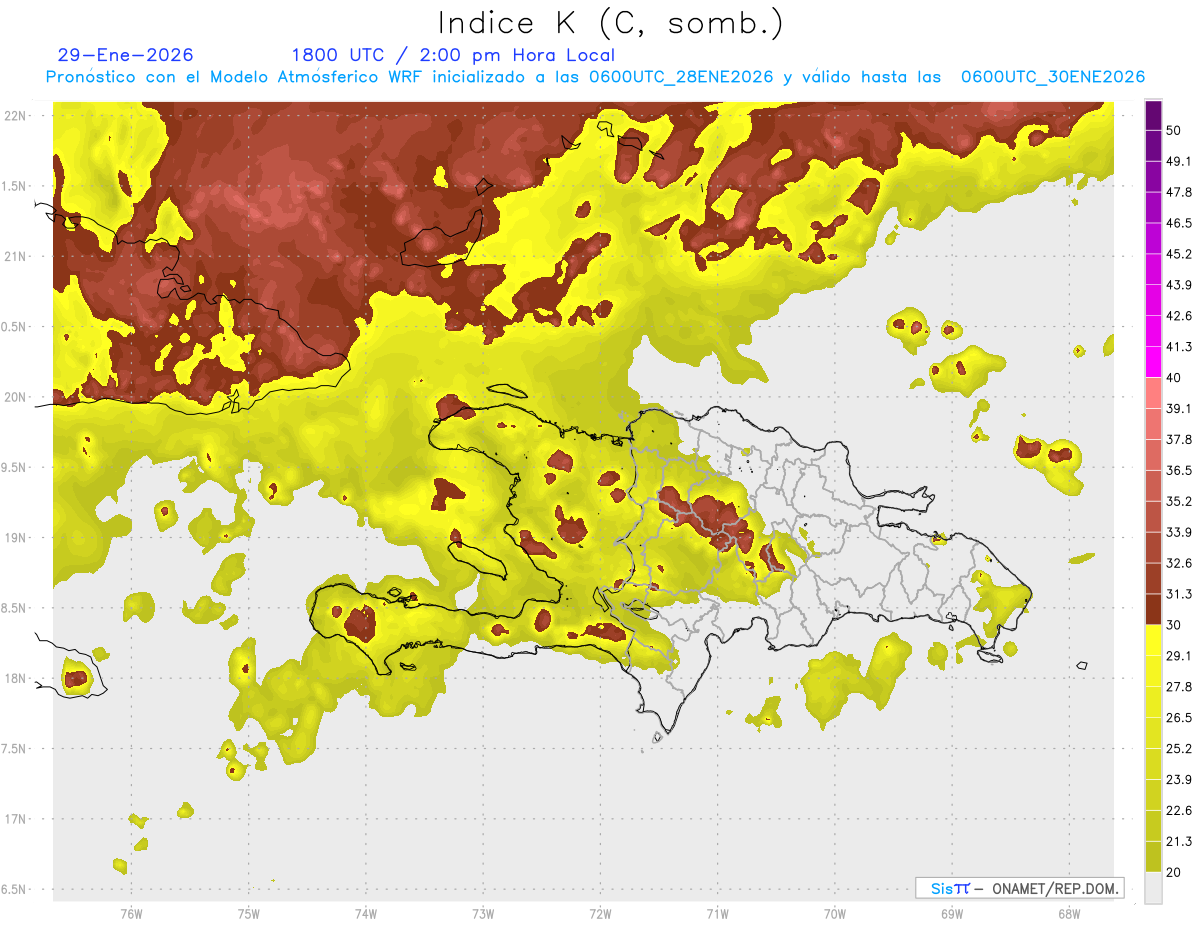1200x927 pixels.
Task: Click the "42.6" color scale value
Action: (x=1179, y=316)
